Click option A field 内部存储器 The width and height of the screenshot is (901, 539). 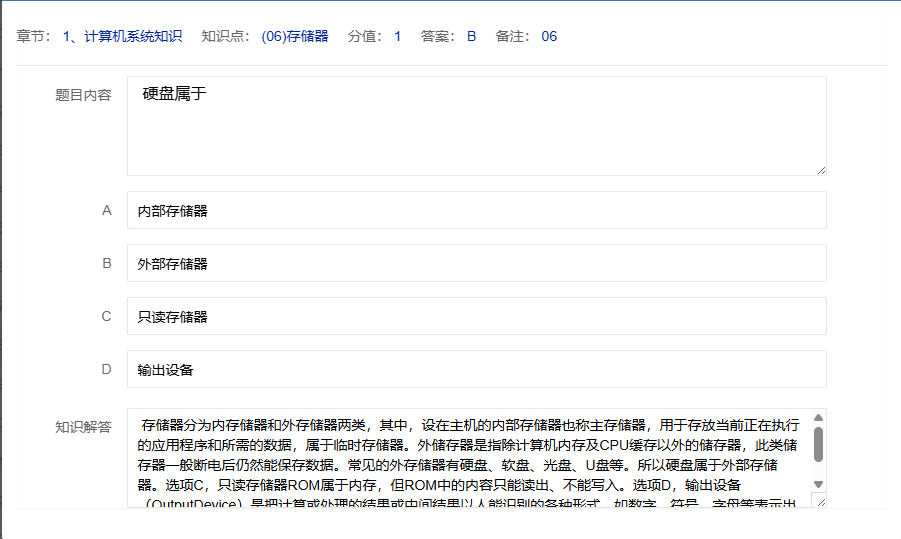pos(476,211)
